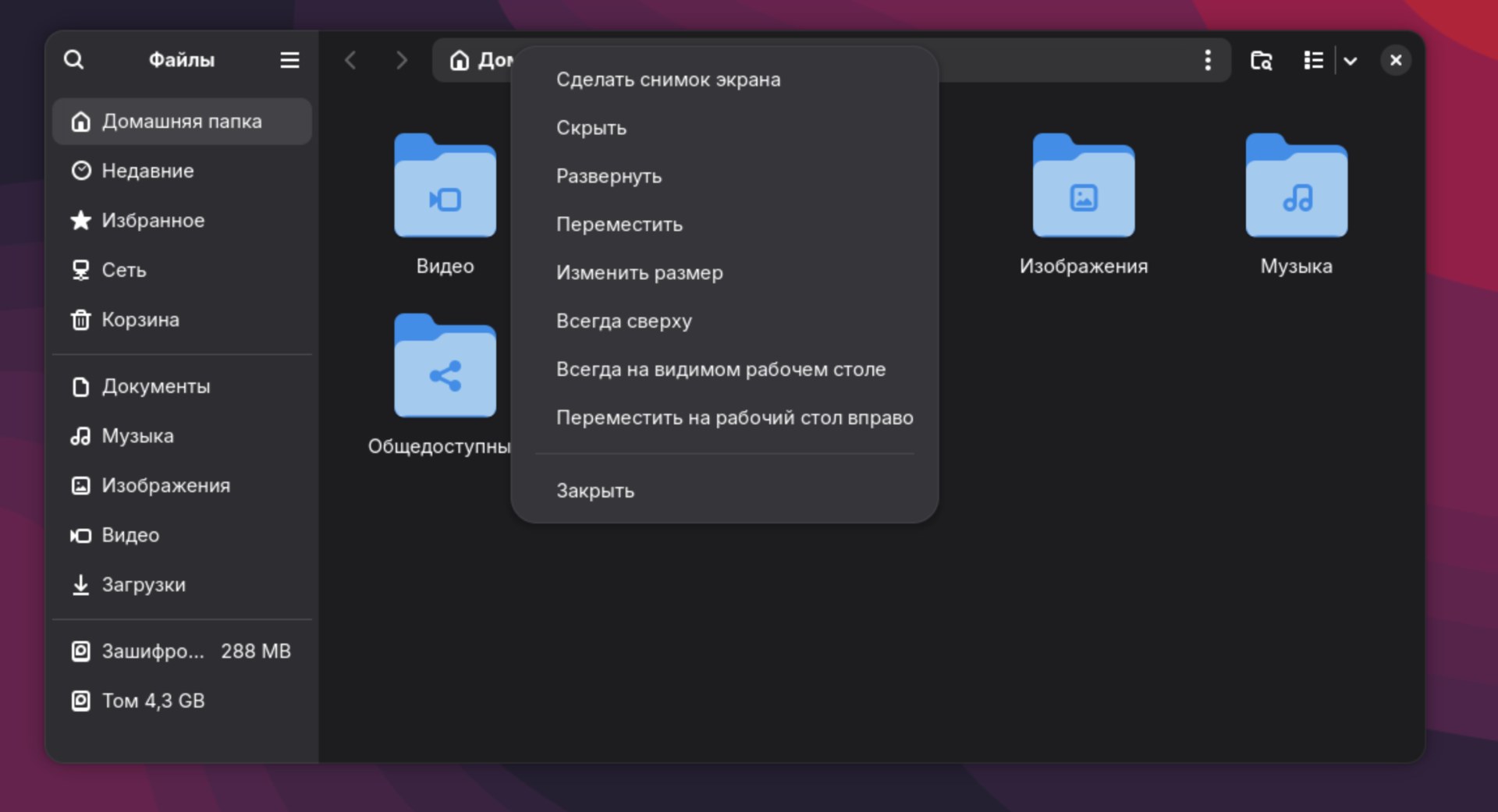Click the search magnifier icon
1498x812 pixels.
click(x=73, y=60)
